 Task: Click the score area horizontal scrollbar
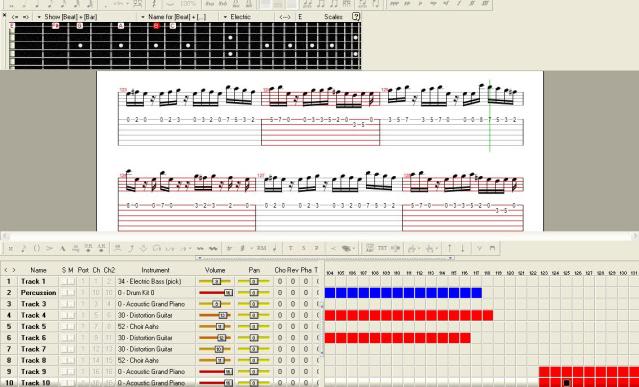coord(320,236)
